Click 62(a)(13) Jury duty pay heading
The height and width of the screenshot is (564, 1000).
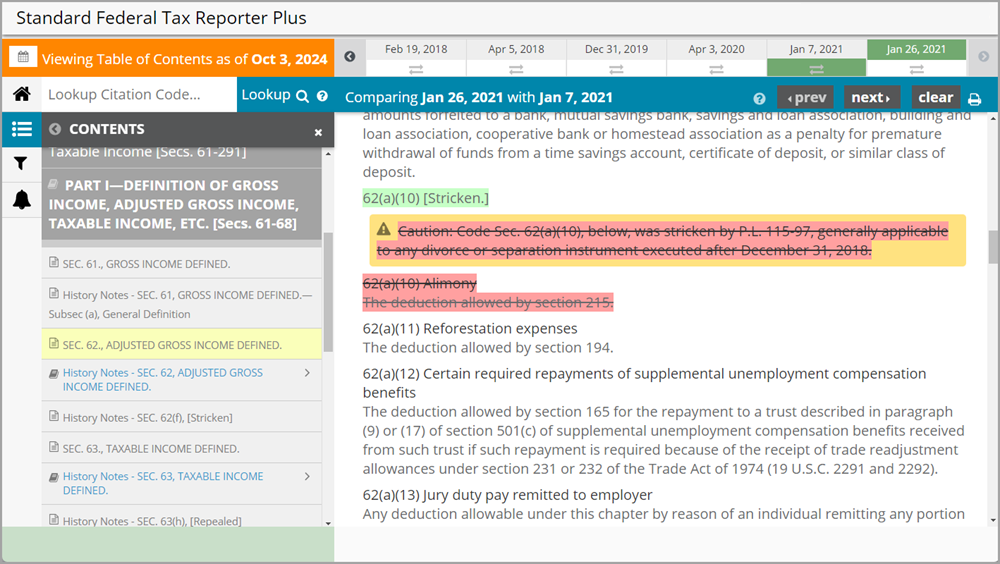[508, 495]
